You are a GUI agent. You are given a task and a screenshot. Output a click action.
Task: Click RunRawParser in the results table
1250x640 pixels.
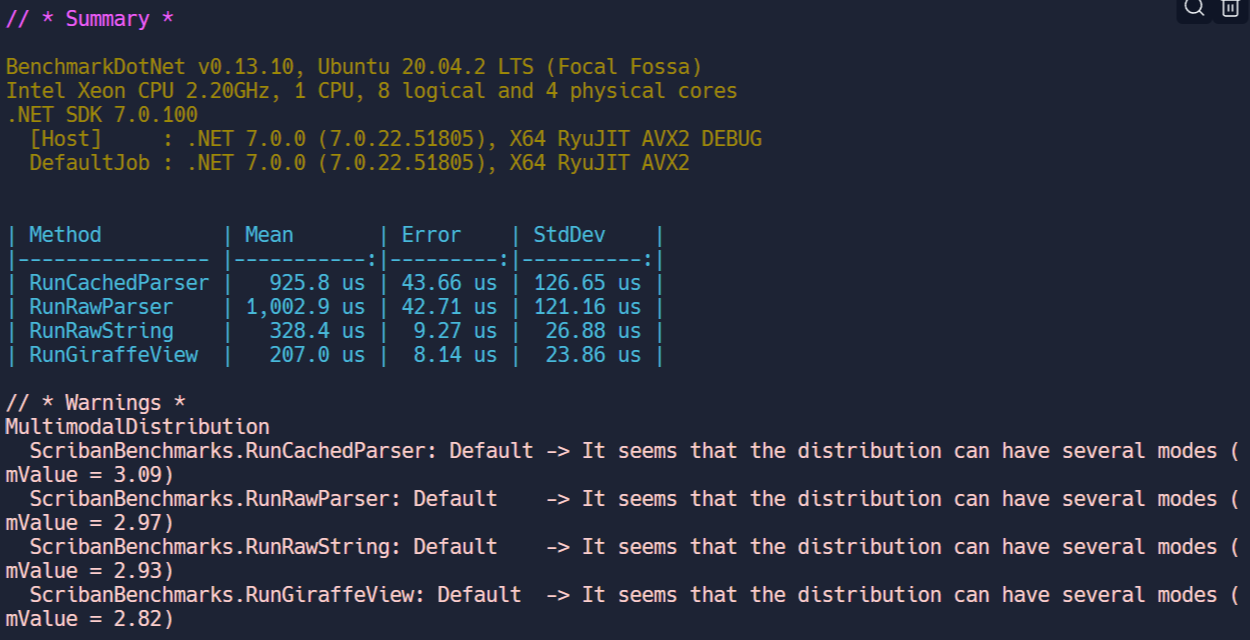pos(101,307)
